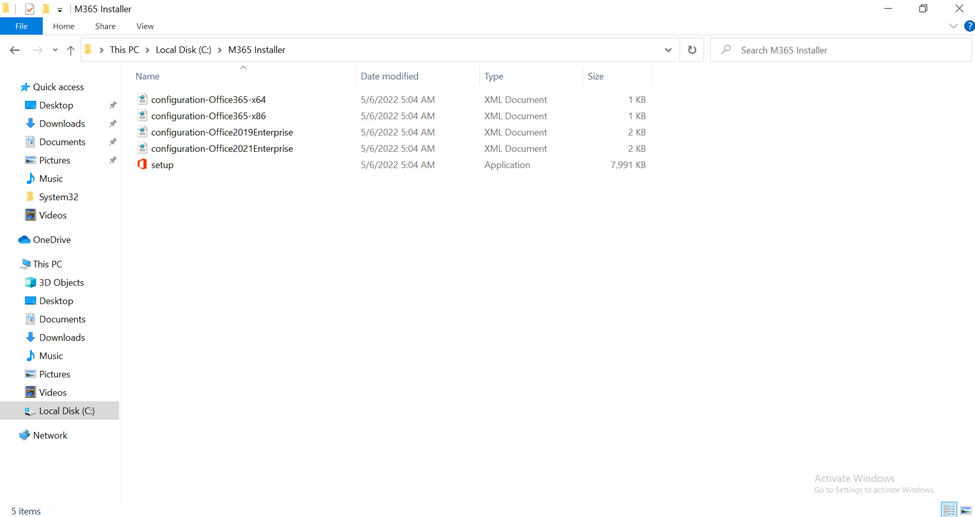Sort by Date modified column
The width and height of the screenshot is (975, 517).
tap(389, 76)
